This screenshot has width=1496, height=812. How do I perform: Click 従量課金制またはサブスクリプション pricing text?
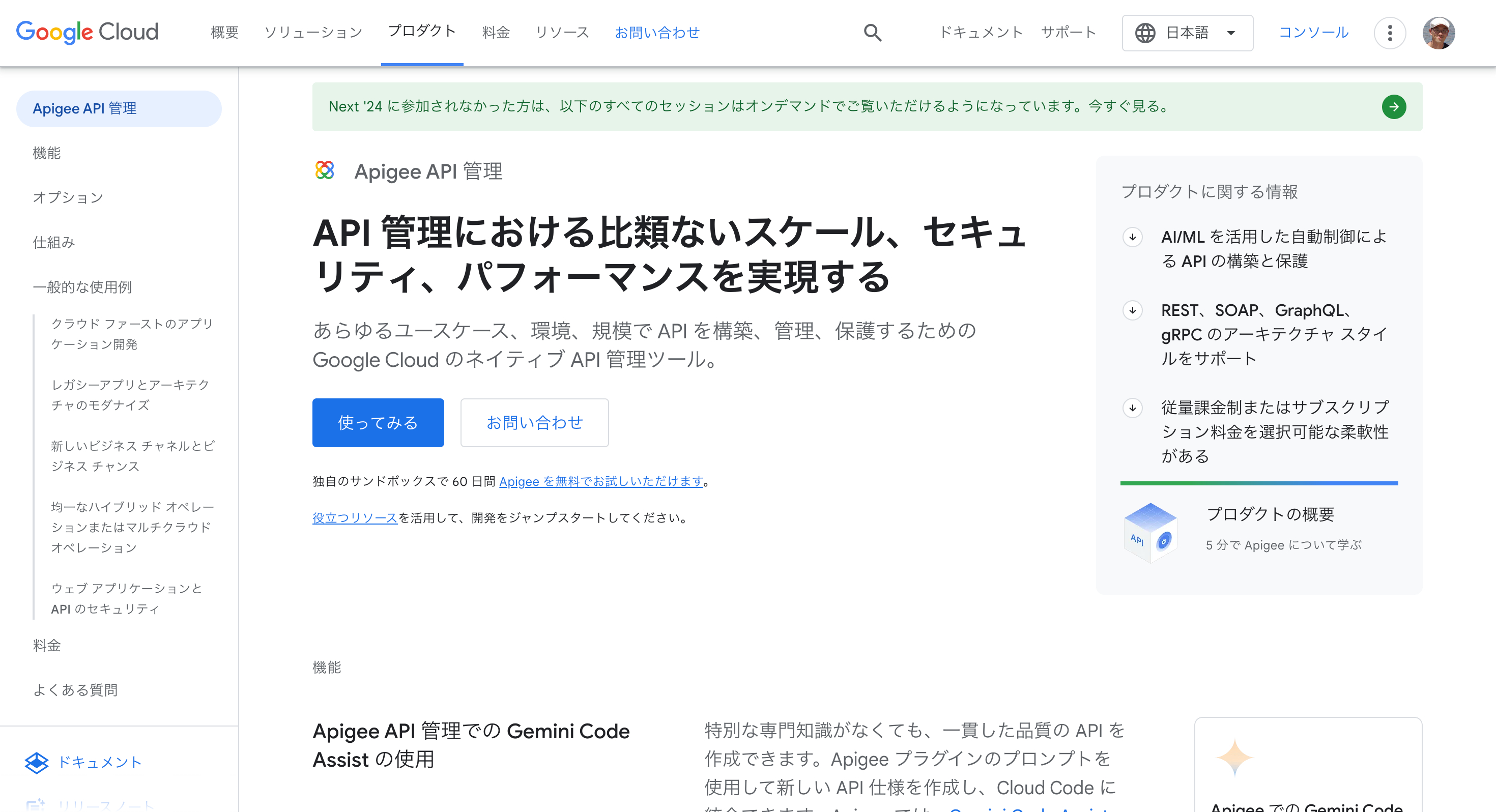coord(1275,432)
